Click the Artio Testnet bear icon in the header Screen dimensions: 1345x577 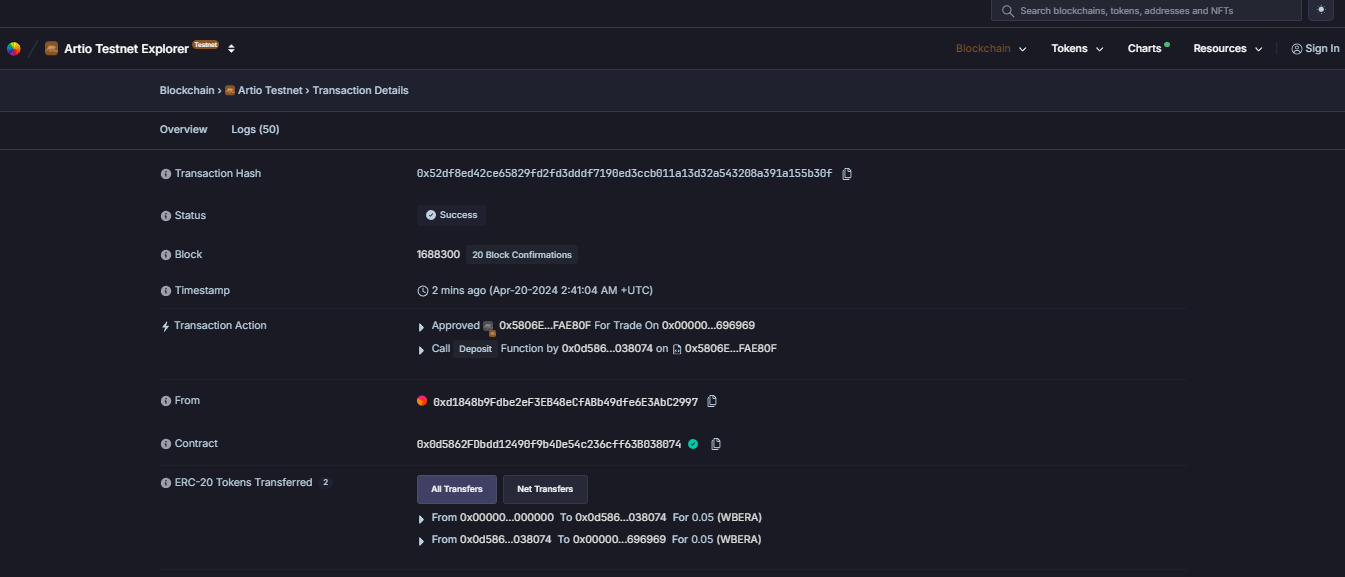(52, 48)
